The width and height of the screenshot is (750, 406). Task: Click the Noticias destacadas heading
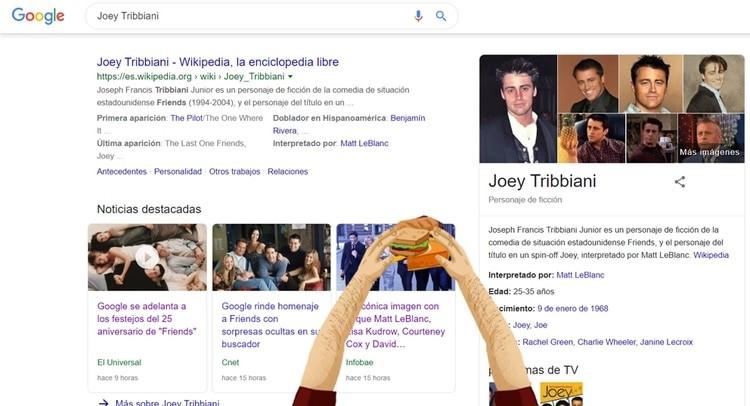coord(149,209)
